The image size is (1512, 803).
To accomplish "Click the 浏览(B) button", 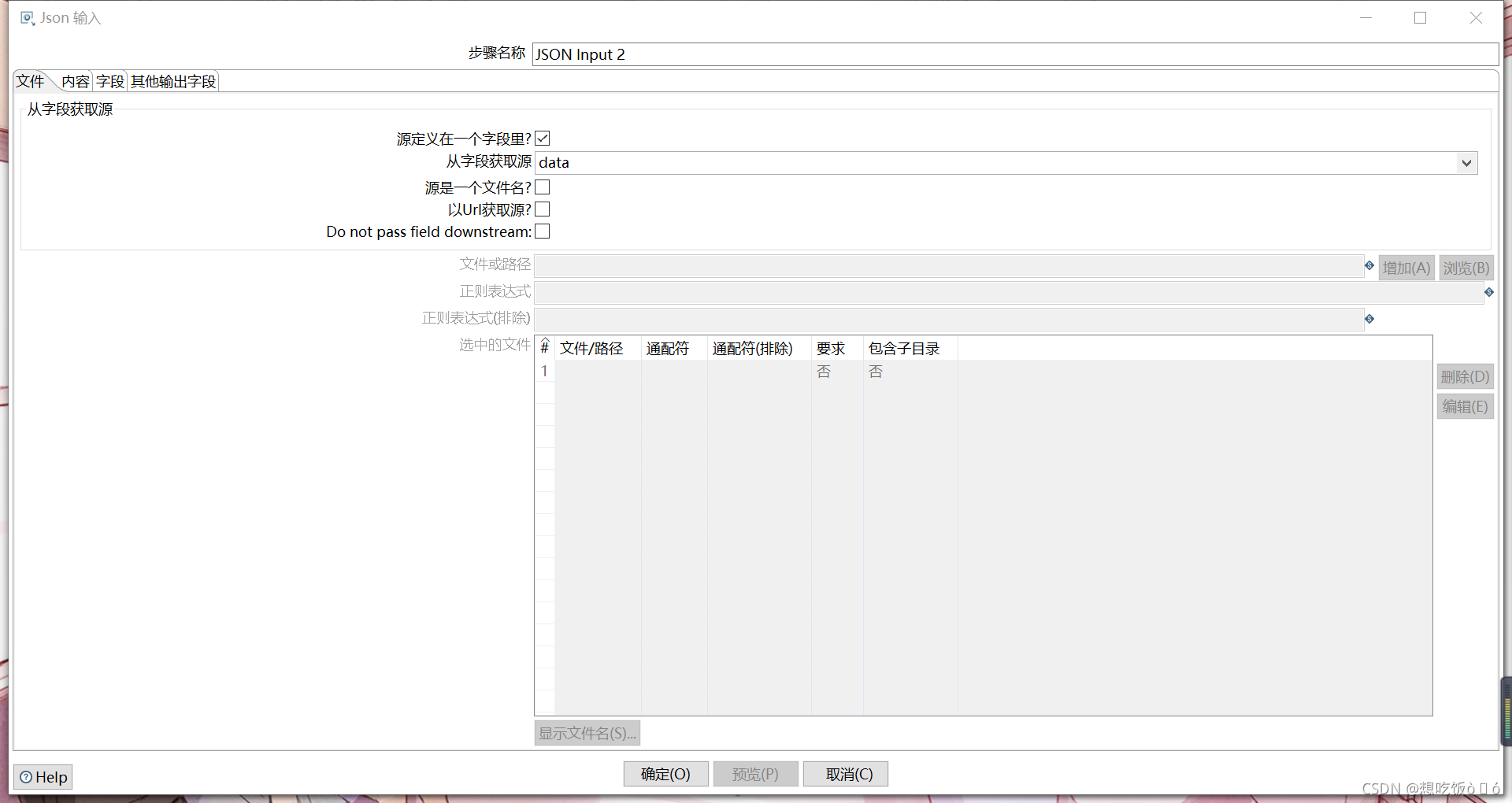I will click(1466, 268).
